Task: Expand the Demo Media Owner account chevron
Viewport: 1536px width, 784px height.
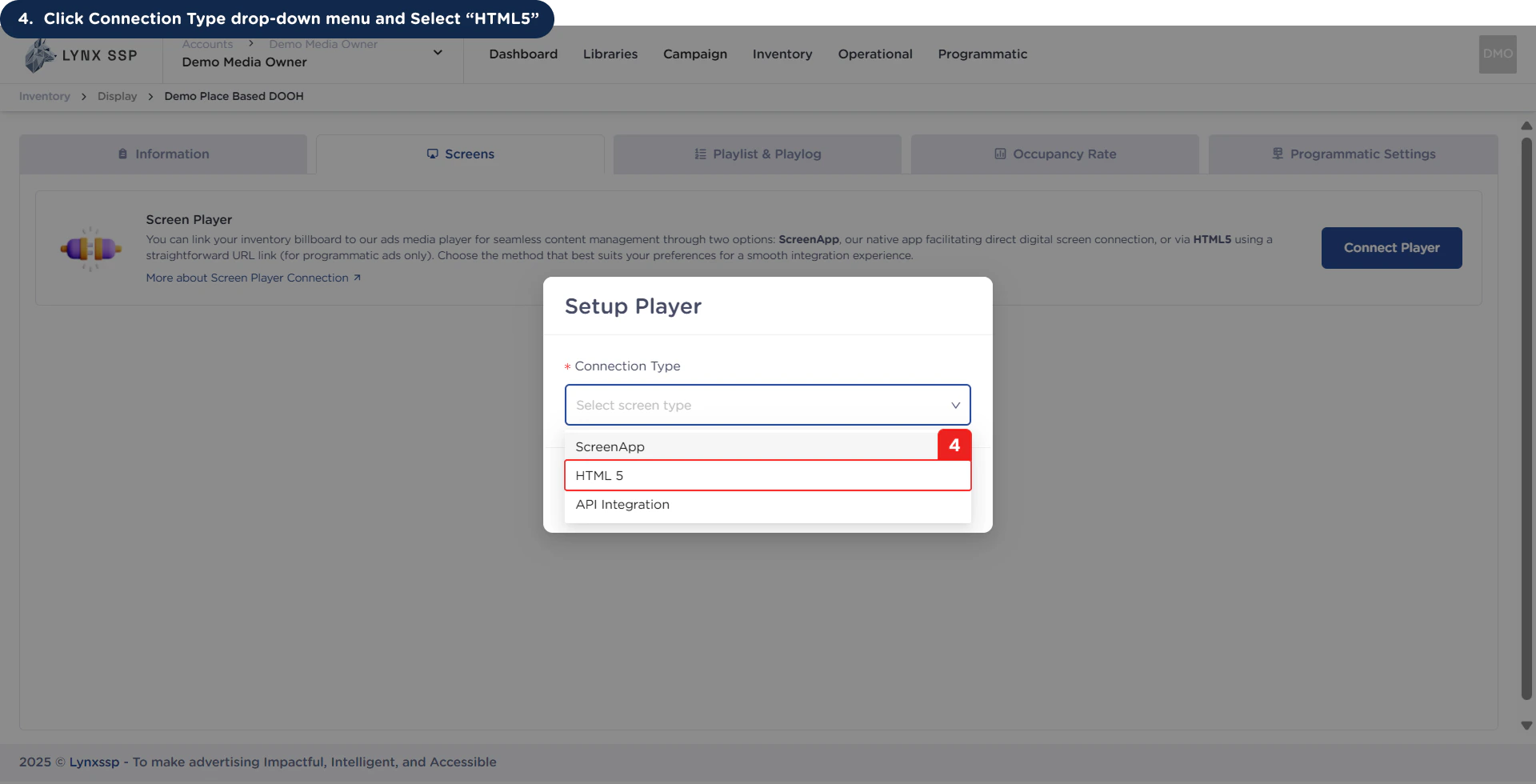Action: click(438, 51)
